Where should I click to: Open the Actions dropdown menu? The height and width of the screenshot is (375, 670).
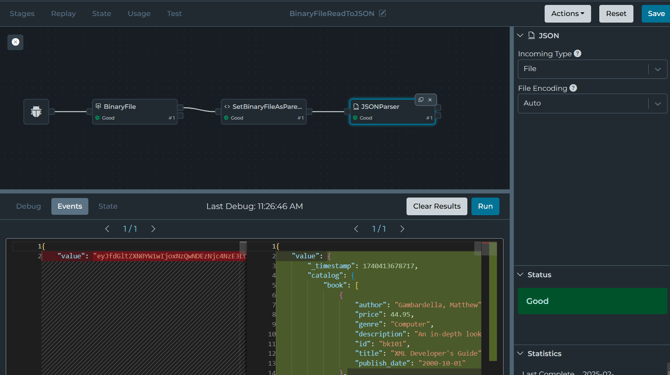click(567, 14)
